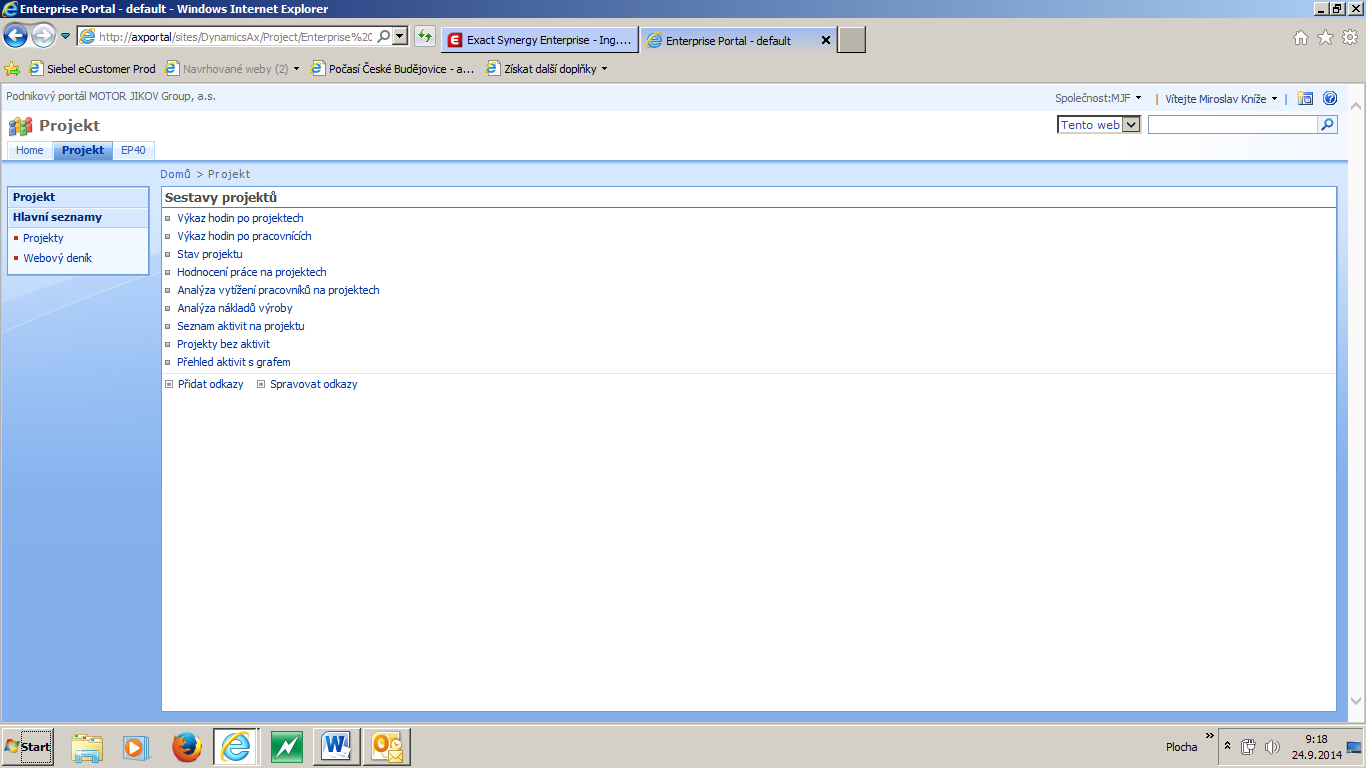
Task: Click the portal search text field
Action: tap(1232, 125)
